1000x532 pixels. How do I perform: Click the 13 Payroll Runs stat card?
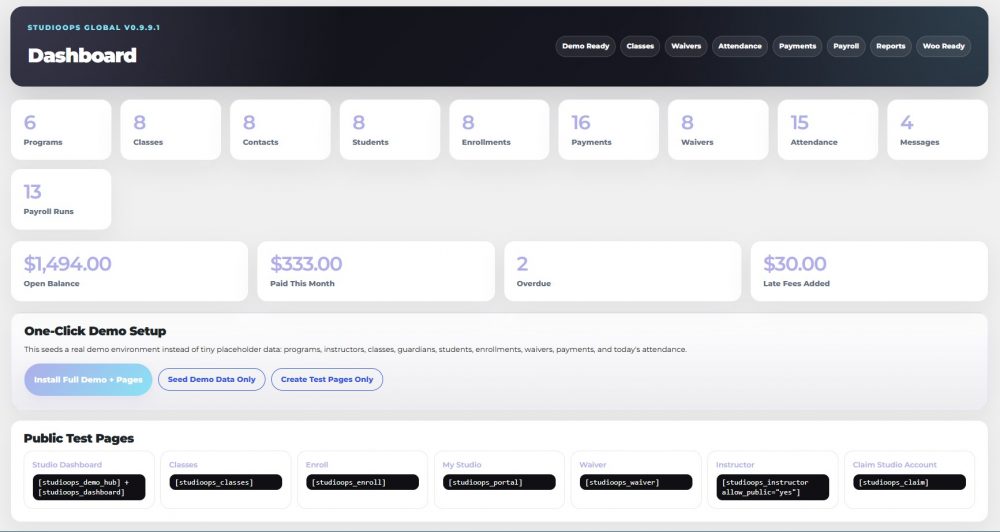coord(61,199)
